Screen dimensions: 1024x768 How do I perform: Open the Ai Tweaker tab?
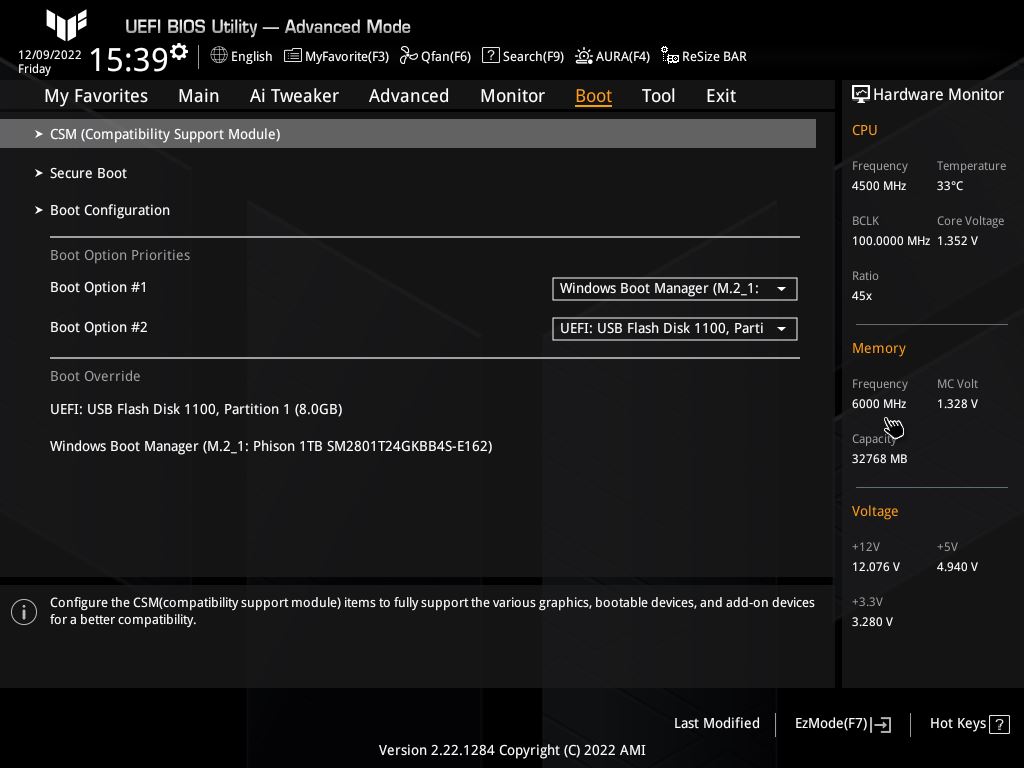tap(294, 95)
